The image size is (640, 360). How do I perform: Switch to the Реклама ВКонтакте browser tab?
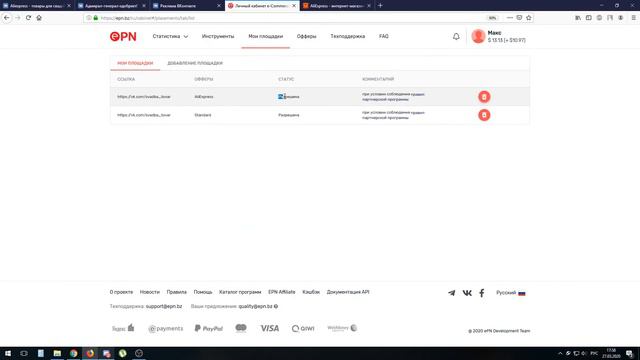coord(187,6)
